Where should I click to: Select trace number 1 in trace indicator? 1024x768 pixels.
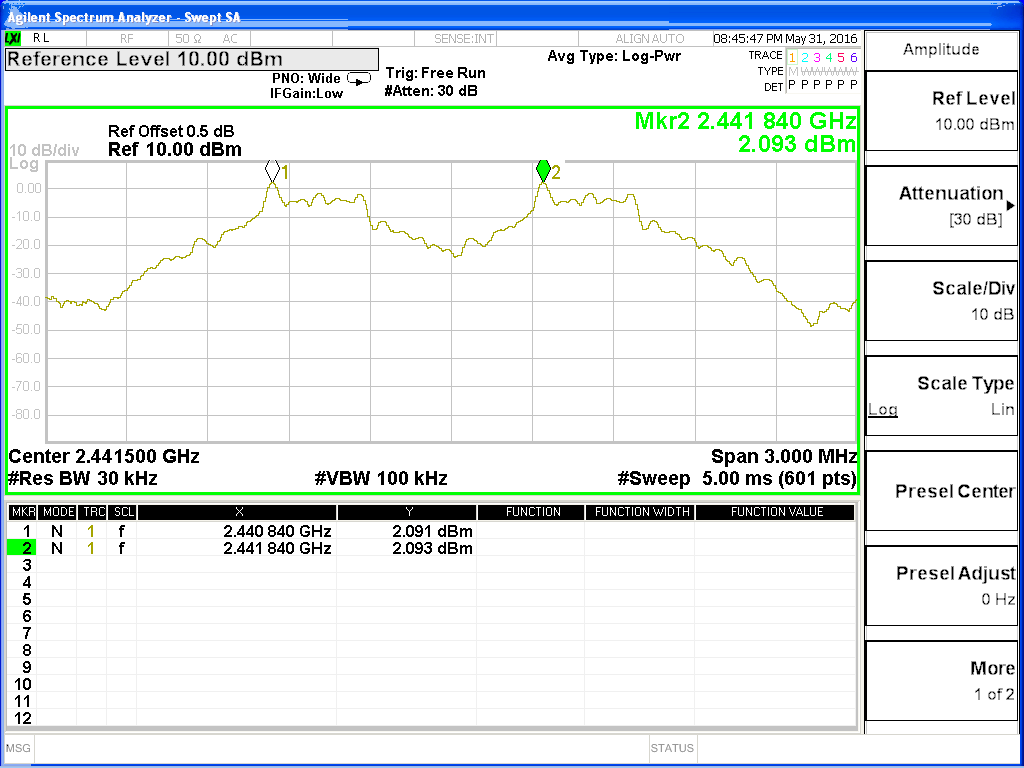click(x=792, y=57)
